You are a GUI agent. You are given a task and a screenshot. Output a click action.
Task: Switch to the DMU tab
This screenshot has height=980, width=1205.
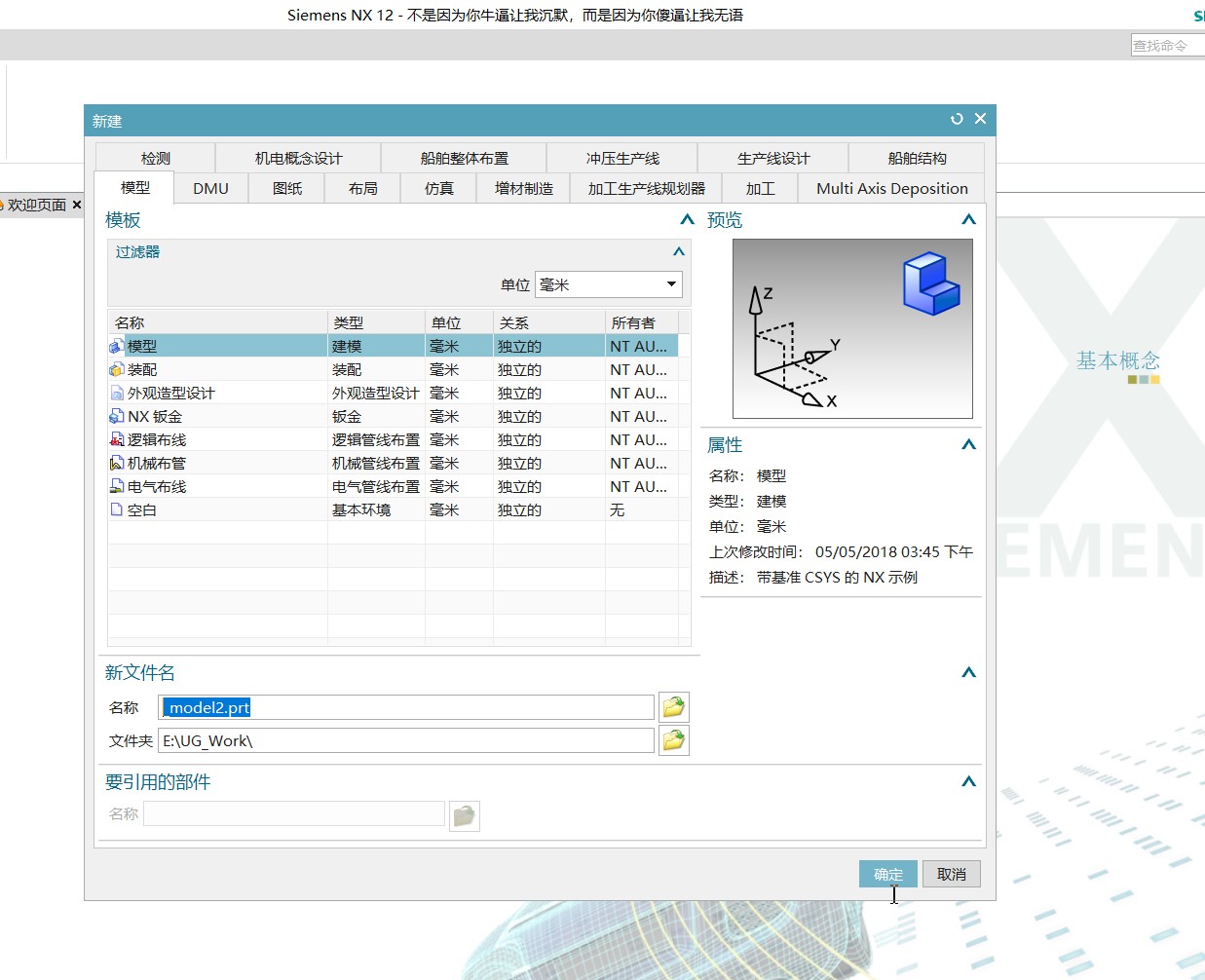click(x=210, y=188)
